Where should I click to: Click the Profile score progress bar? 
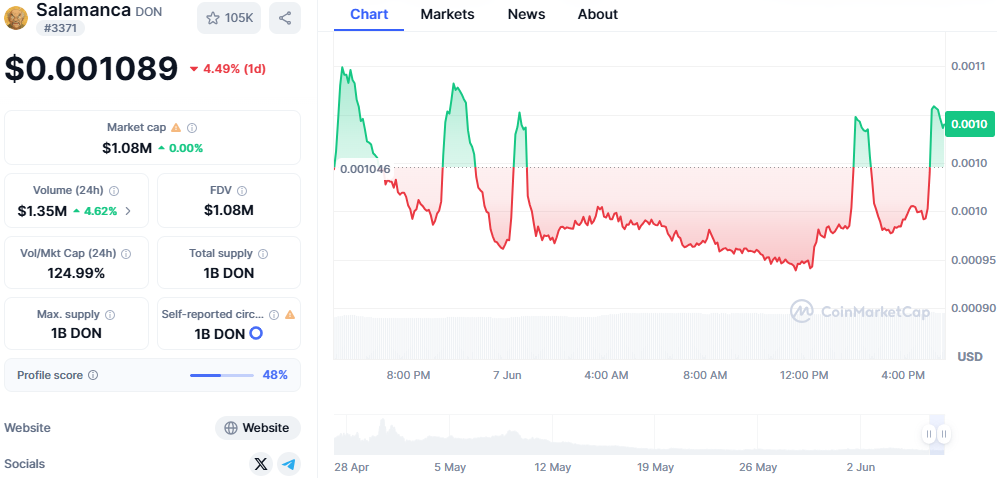click(x=222, y=375)
